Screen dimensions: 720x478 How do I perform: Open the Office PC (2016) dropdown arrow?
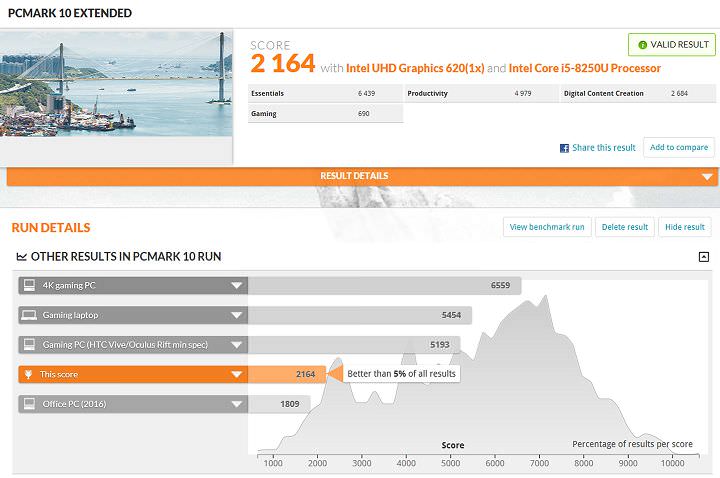click(x=237, y=405)
